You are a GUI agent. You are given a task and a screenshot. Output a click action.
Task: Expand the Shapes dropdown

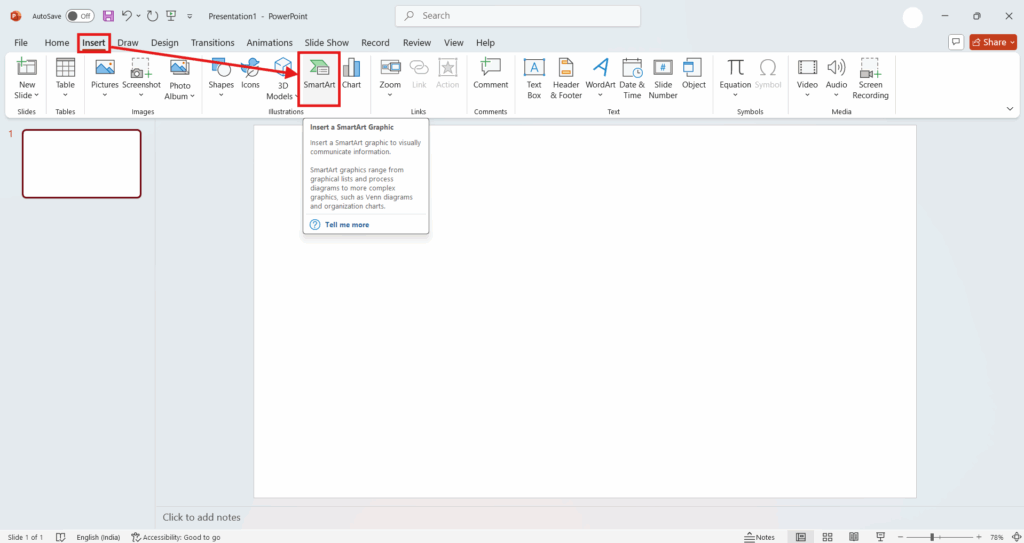pos(221,96)
